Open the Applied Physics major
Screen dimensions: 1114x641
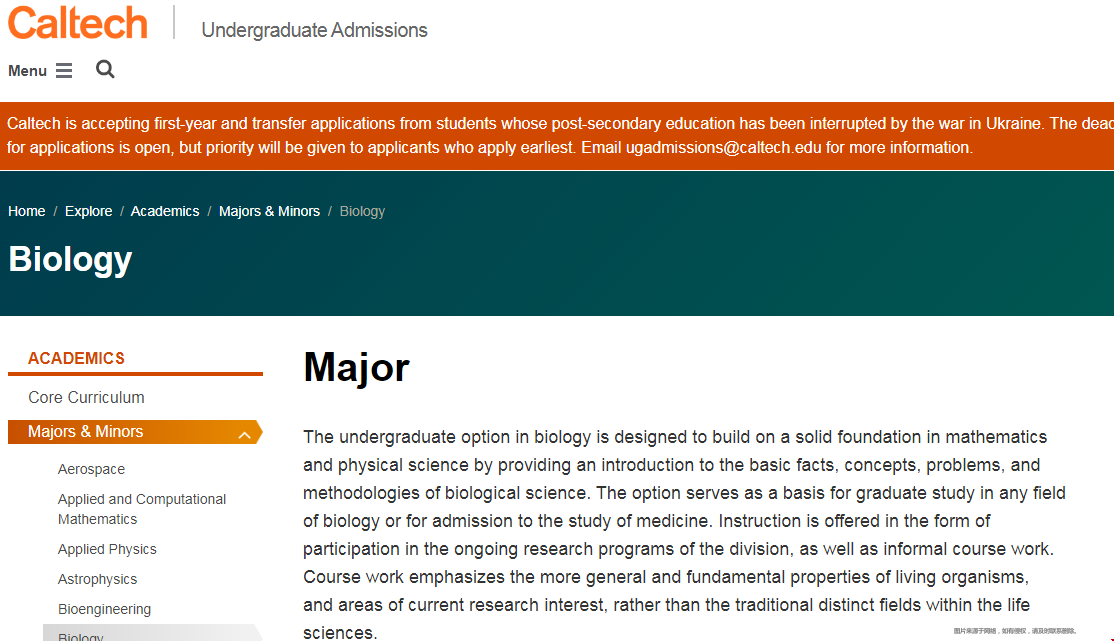[107, 549]
